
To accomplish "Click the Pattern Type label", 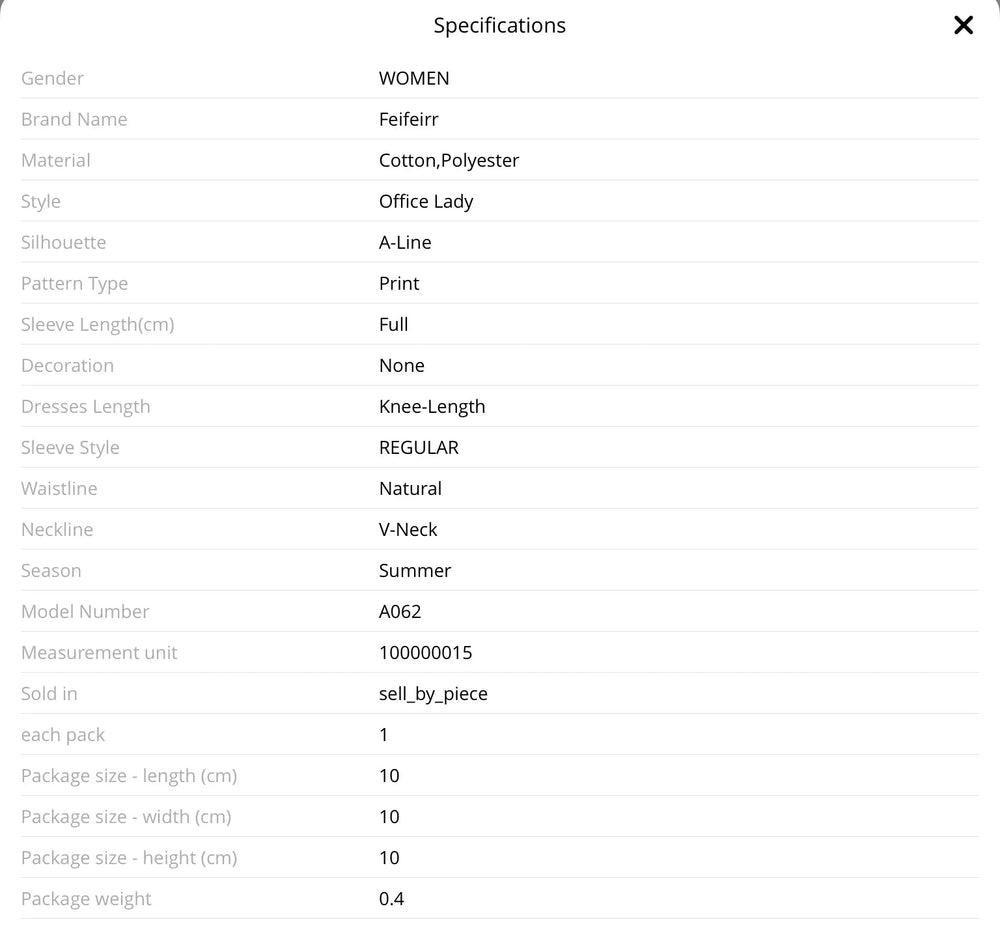I will 74,283.
